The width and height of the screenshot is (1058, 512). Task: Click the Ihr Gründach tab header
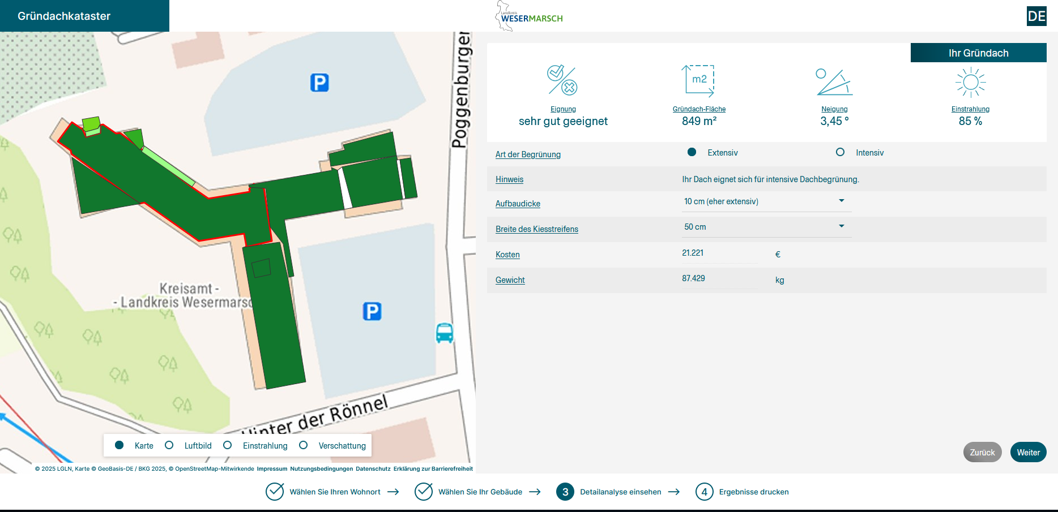coord(978,53)
